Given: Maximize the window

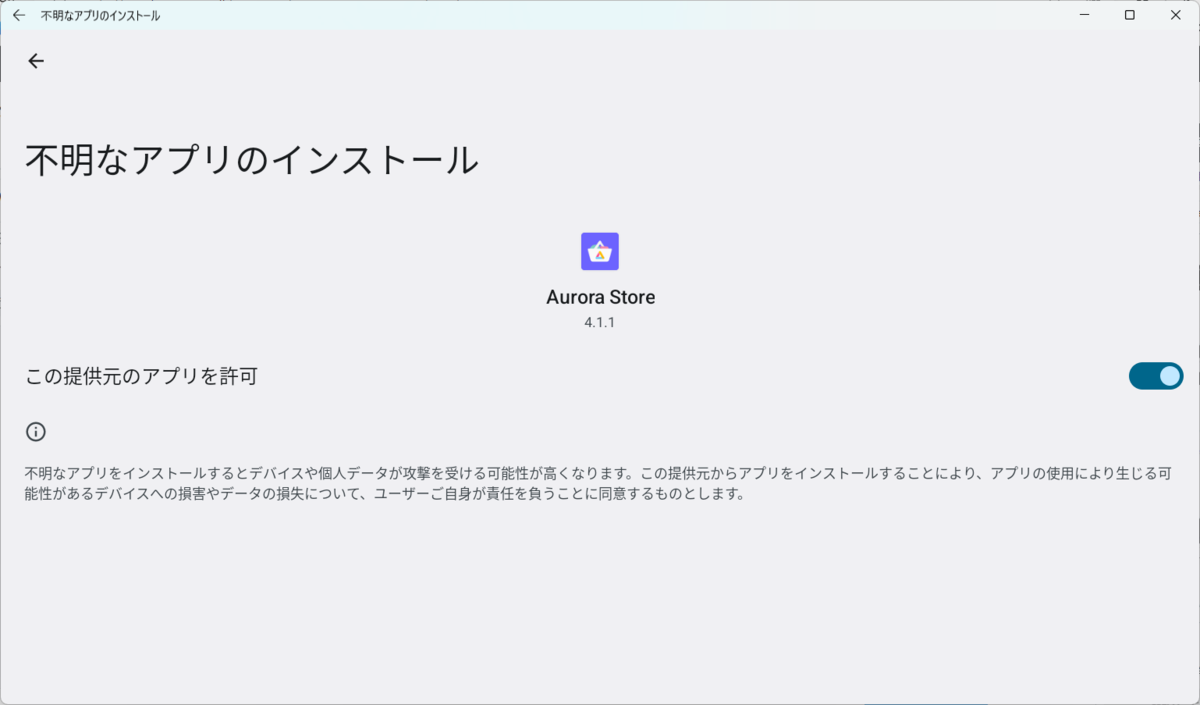Looking at the screenshot, I should 1130,15.
